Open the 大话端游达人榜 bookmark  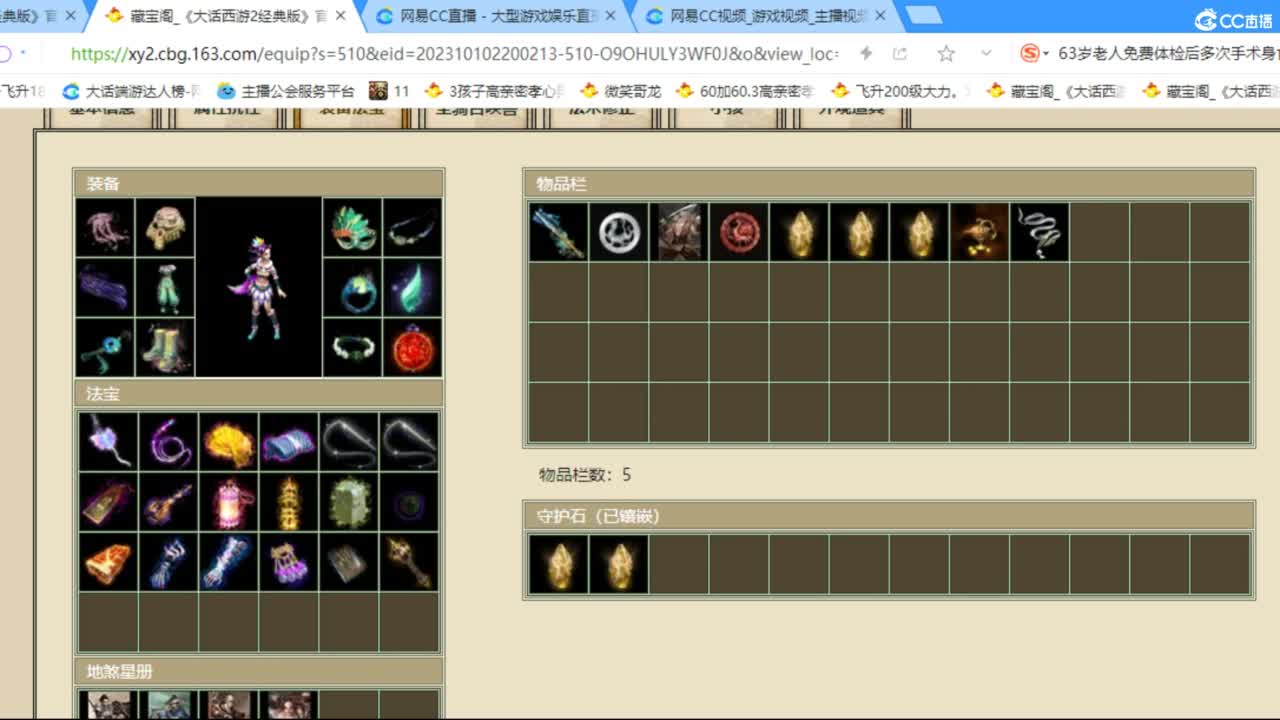click(133, 91)
